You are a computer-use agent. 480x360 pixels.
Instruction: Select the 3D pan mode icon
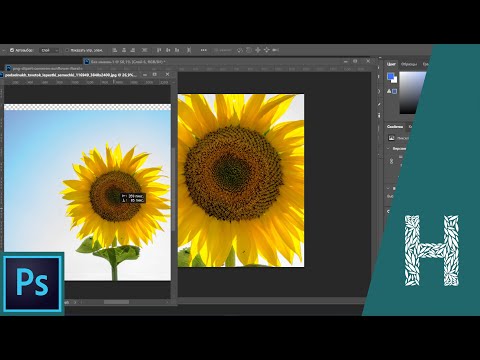[258, 50]
